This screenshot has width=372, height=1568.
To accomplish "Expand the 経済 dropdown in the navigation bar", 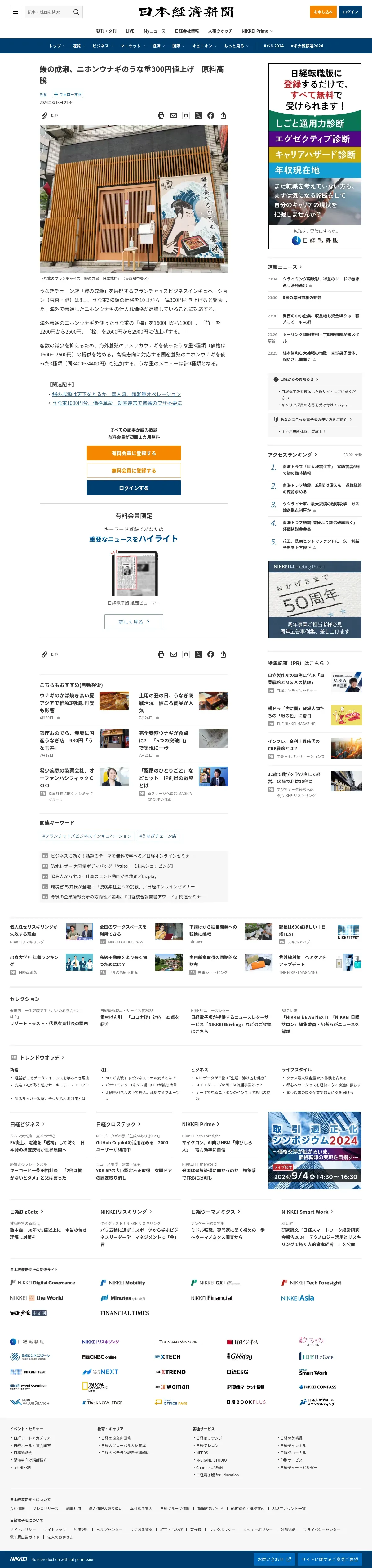I will point(159,46).
